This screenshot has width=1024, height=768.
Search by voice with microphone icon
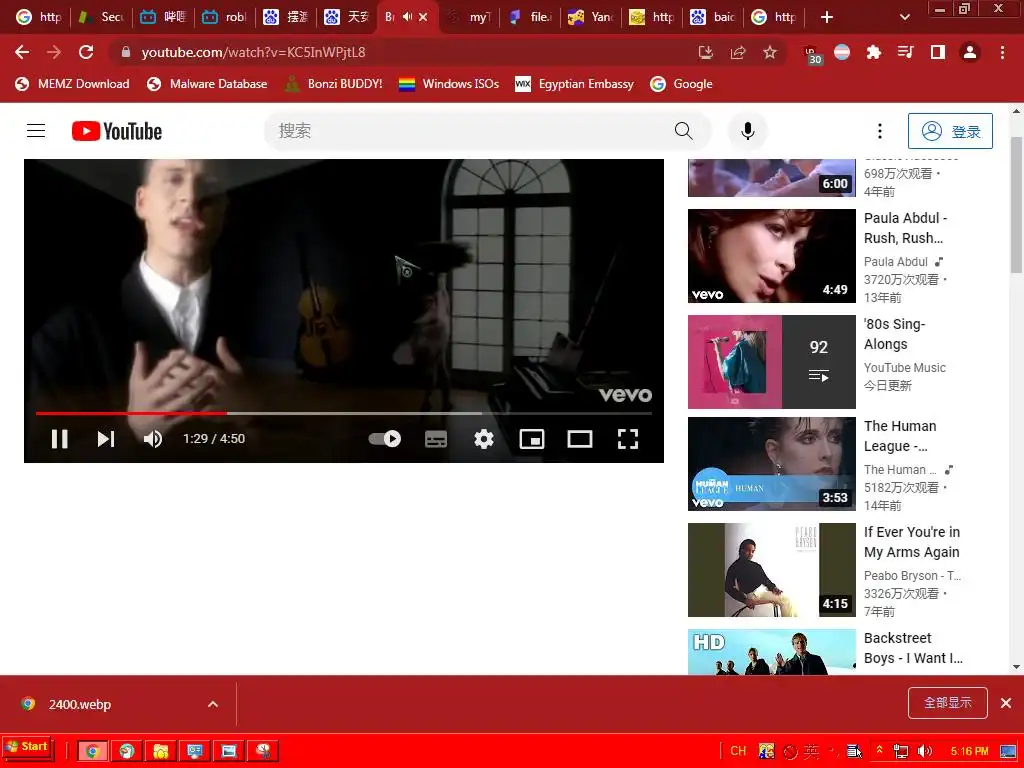(748, 131)
